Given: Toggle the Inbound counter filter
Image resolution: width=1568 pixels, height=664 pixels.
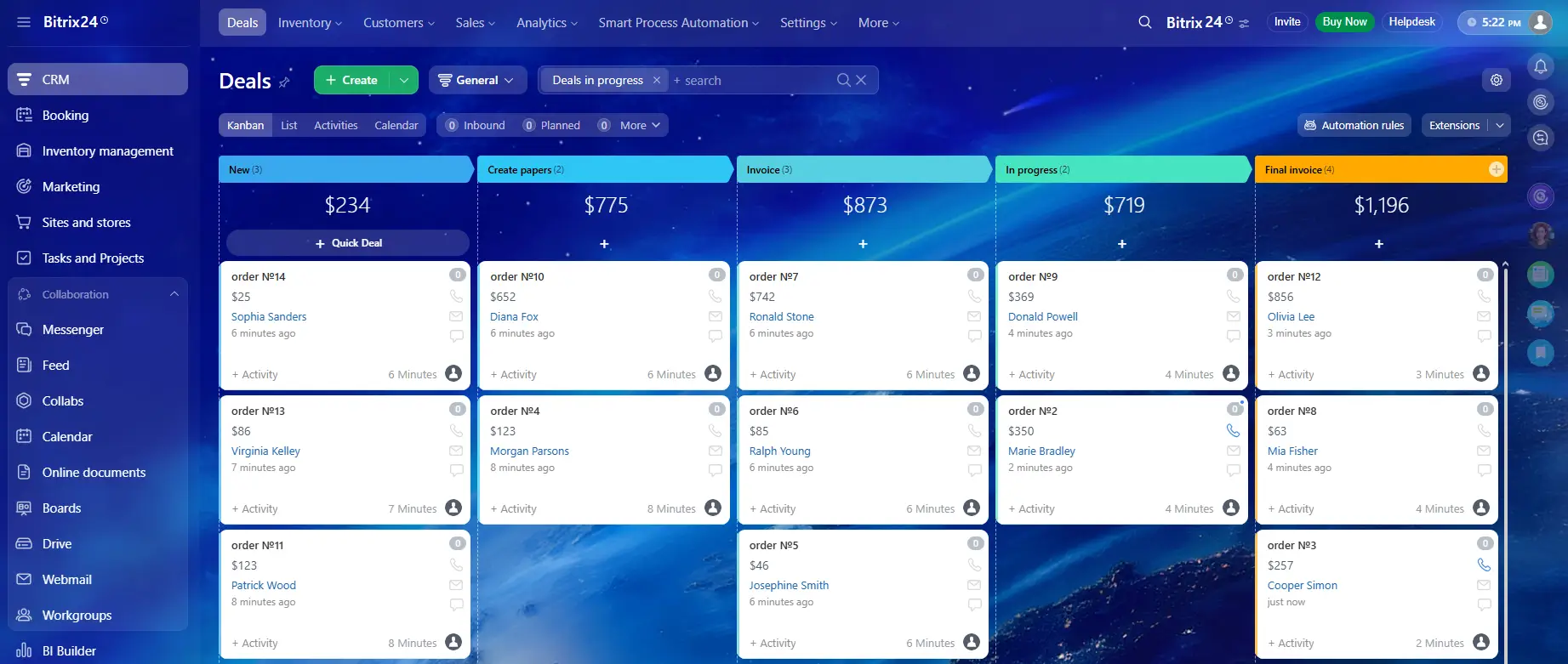Looking at the screenshot, I should (x=475, y=125).
